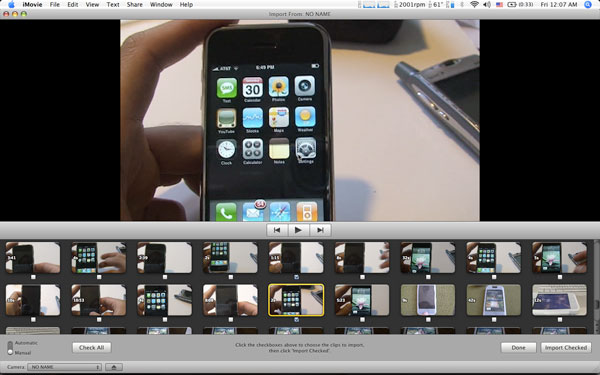Click the Done button
The image size is (600, 375).
coord(518,347)
